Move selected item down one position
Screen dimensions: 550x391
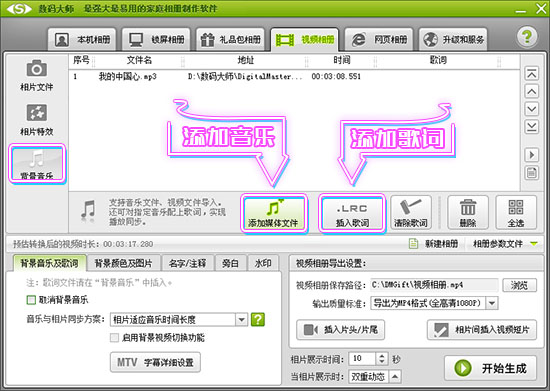tap(532, 109)
